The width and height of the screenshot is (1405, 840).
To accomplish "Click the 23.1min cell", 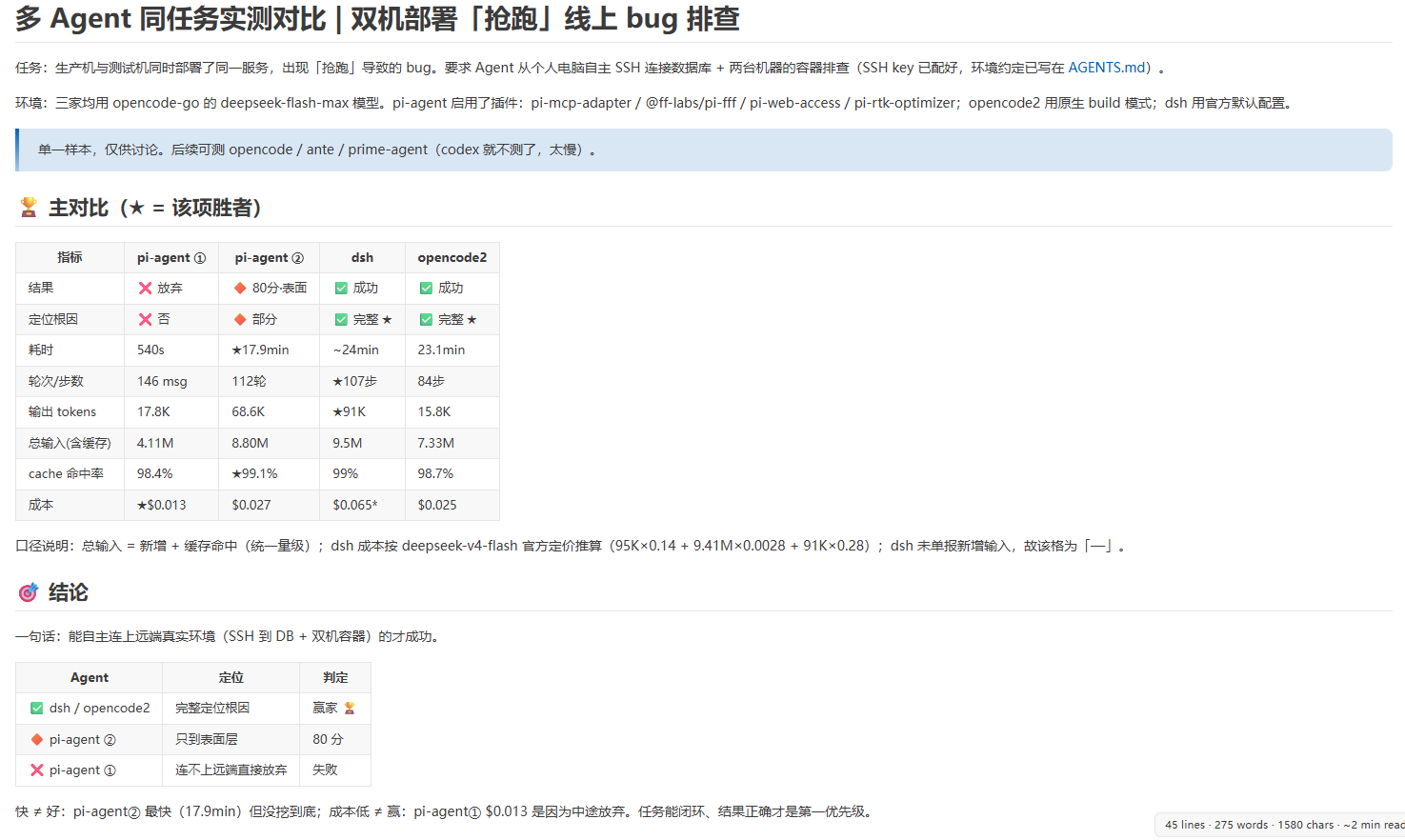I will pyautogui.click(x=452, y=350).
